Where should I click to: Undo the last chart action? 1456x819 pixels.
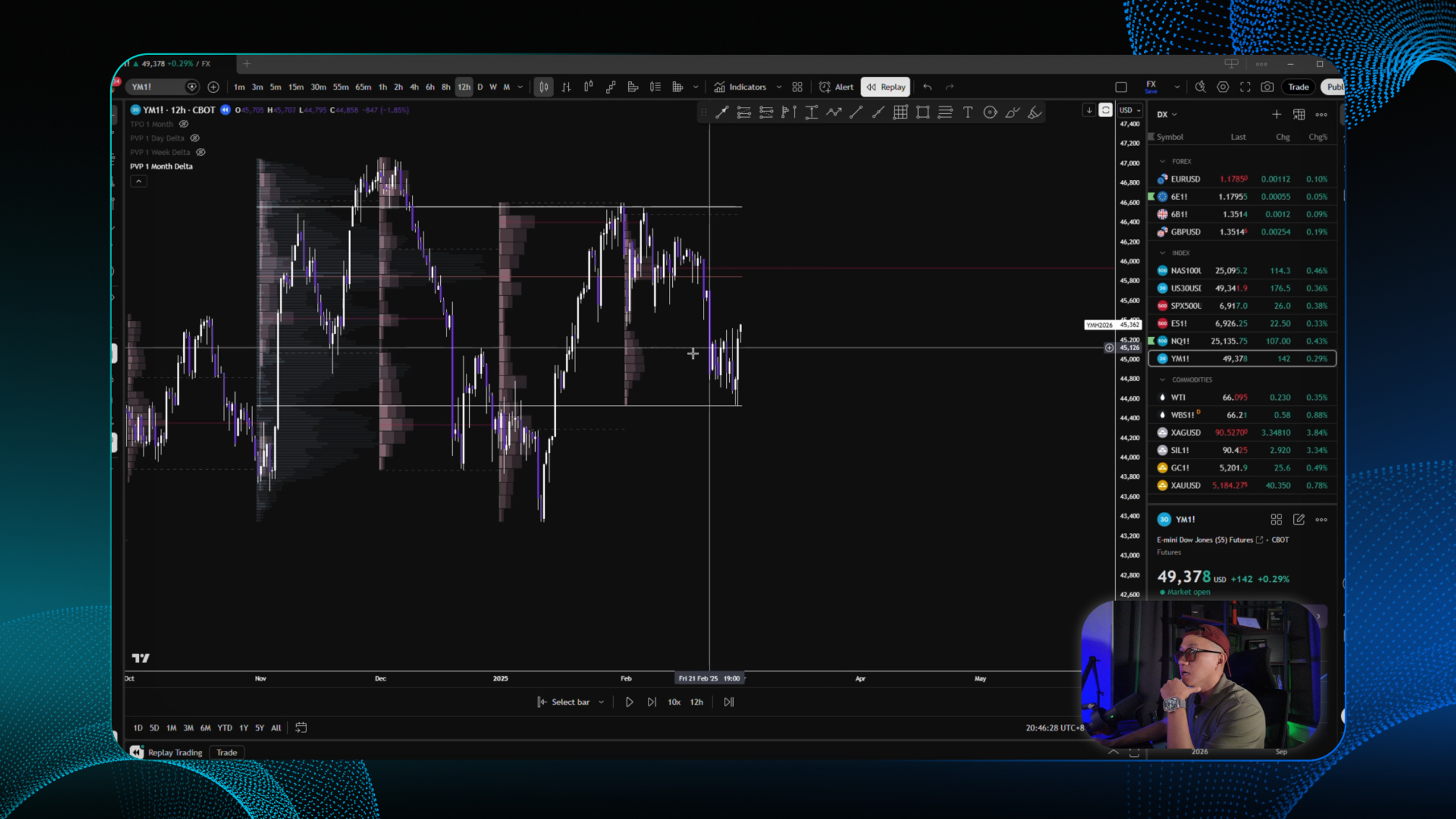pos(927,87)
